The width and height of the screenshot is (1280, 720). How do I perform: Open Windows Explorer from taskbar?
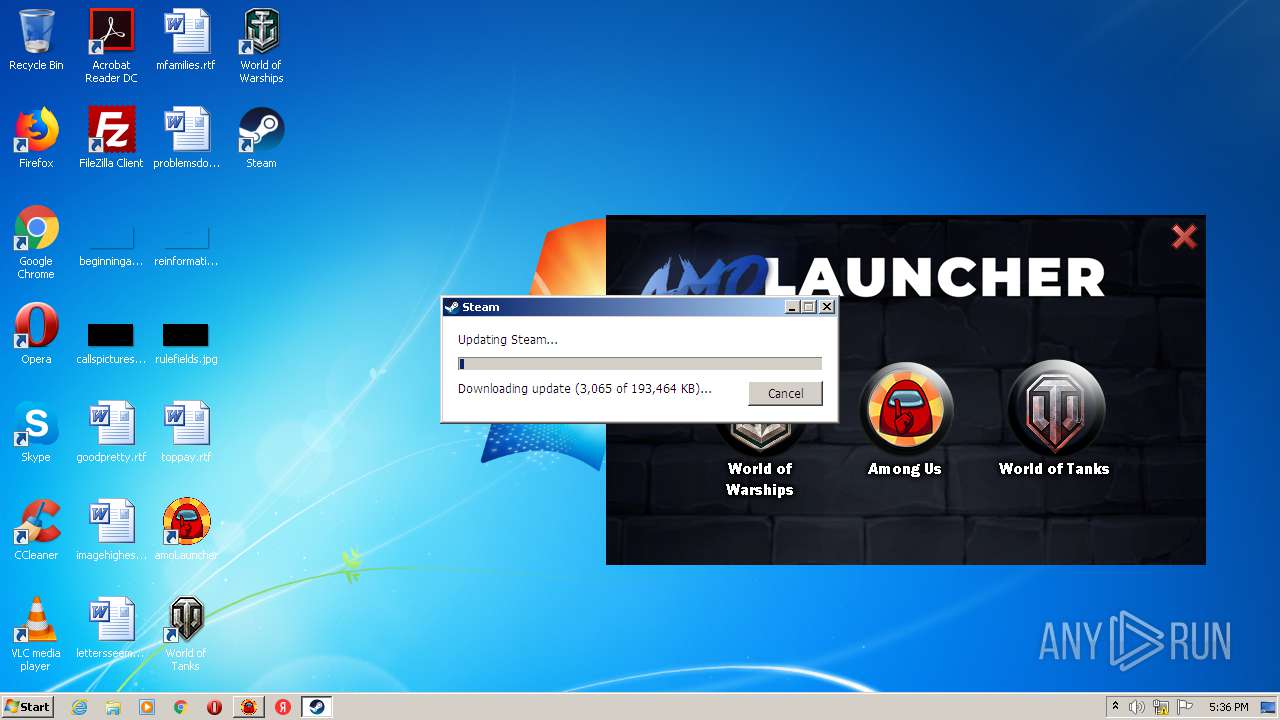(113, 707)
